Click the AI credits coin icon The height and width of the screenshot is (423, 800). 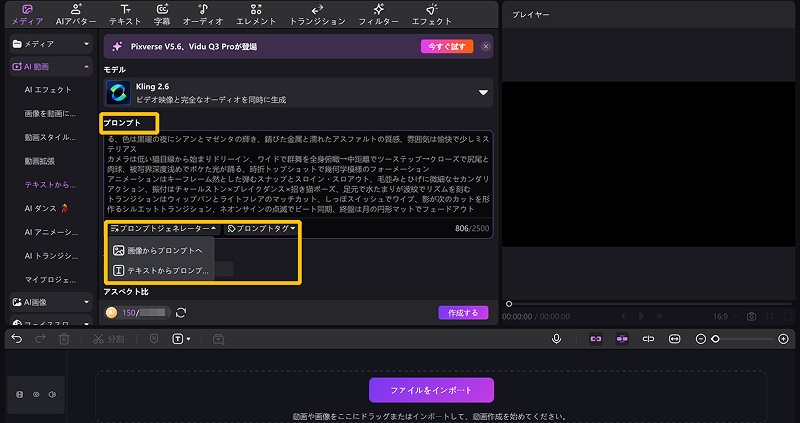112,312
